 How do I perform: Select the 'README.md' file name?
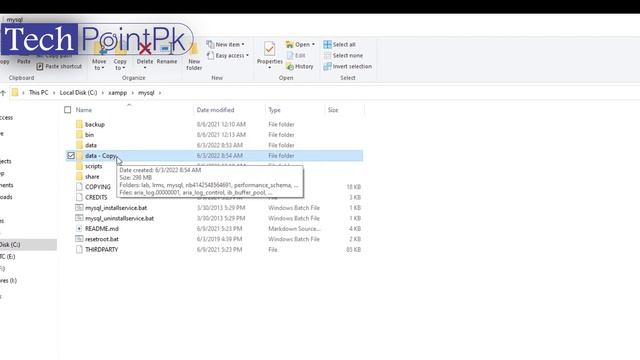(102, 229)
